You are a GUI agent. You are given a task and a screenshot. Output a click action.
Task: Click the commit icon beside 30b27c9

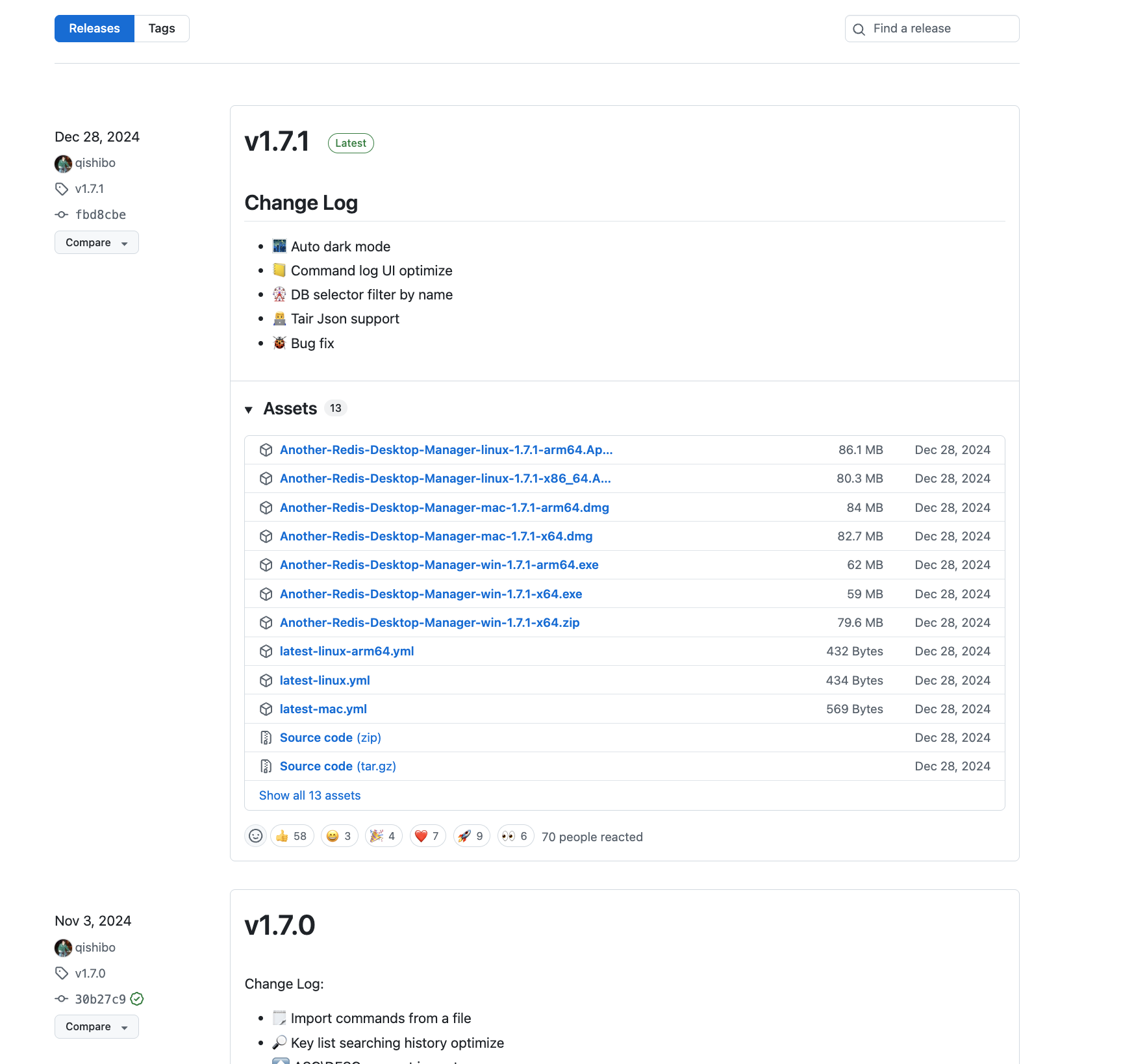(x=62, y=999)
